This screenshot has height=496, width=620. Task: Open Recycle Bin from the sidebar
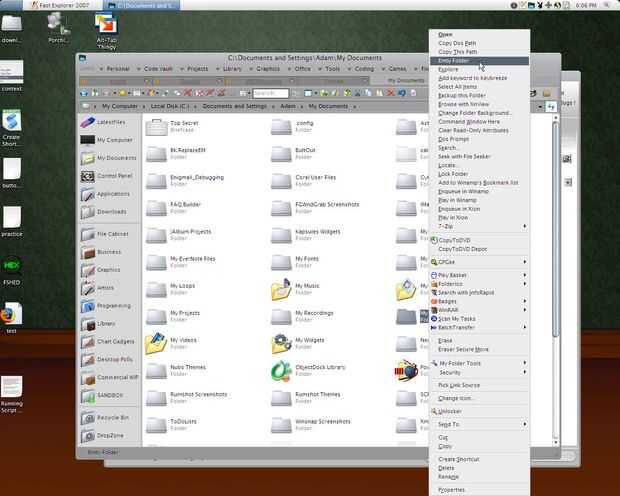pyautogui.click(x=105, y=418)
